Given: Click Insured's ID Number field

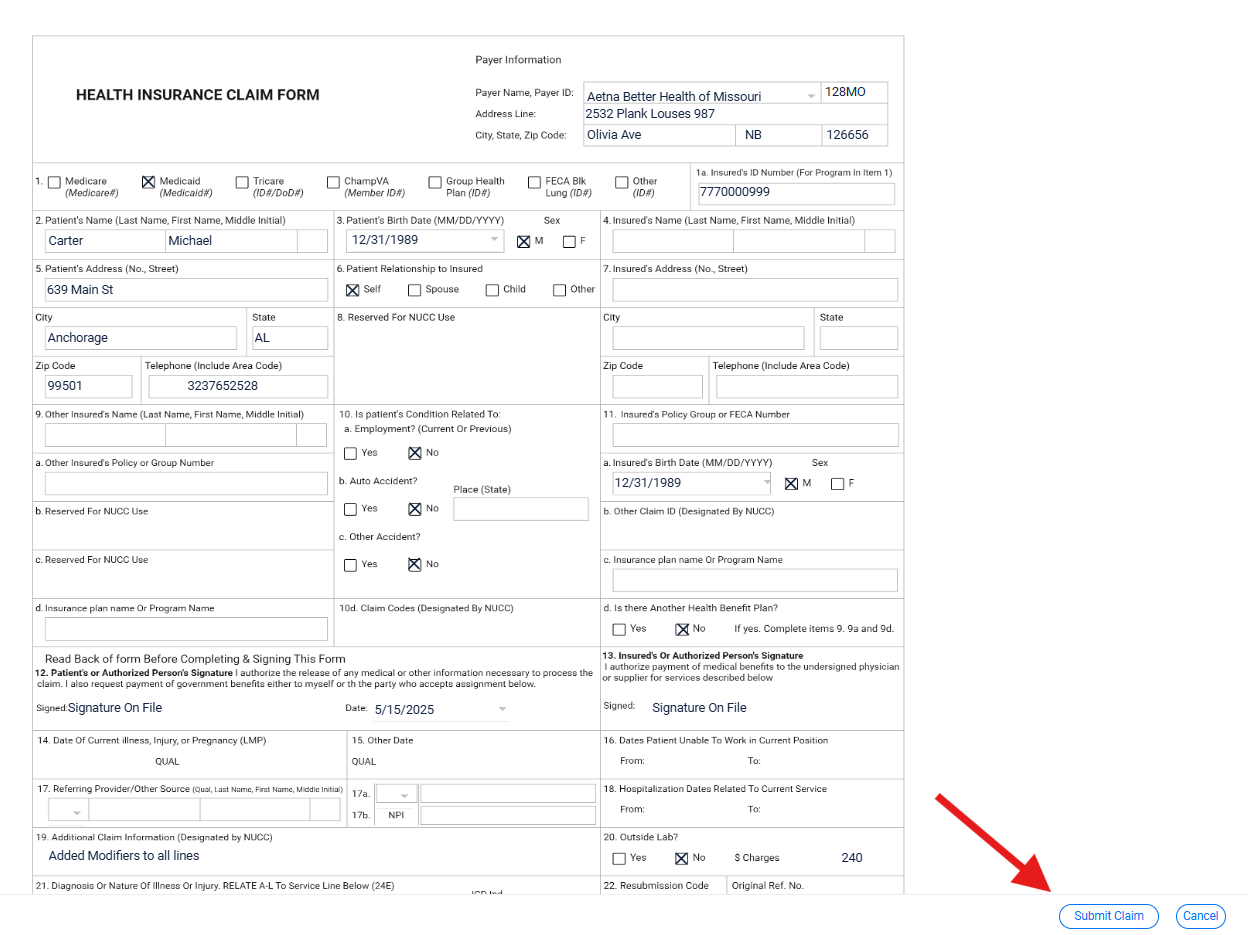Looking at the screenshot, I should click(796, 194).
